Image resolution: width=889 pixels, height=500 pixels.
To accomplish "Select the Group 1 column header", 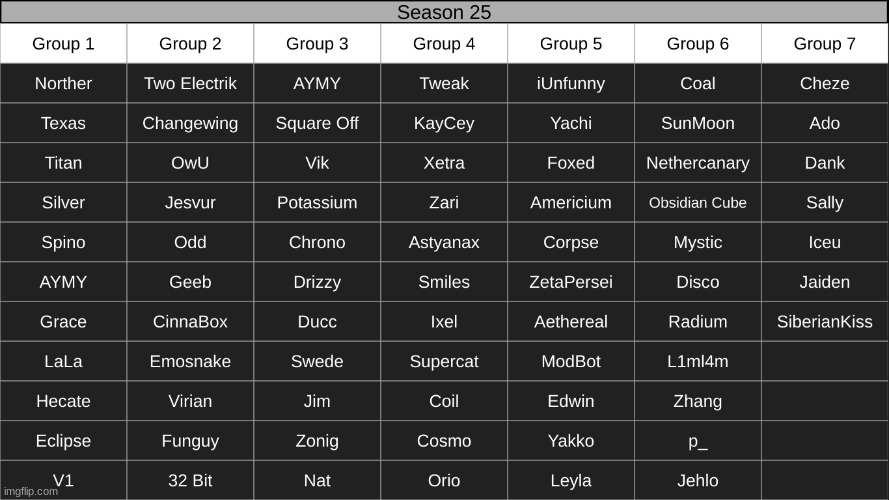I will pos(64,44).
